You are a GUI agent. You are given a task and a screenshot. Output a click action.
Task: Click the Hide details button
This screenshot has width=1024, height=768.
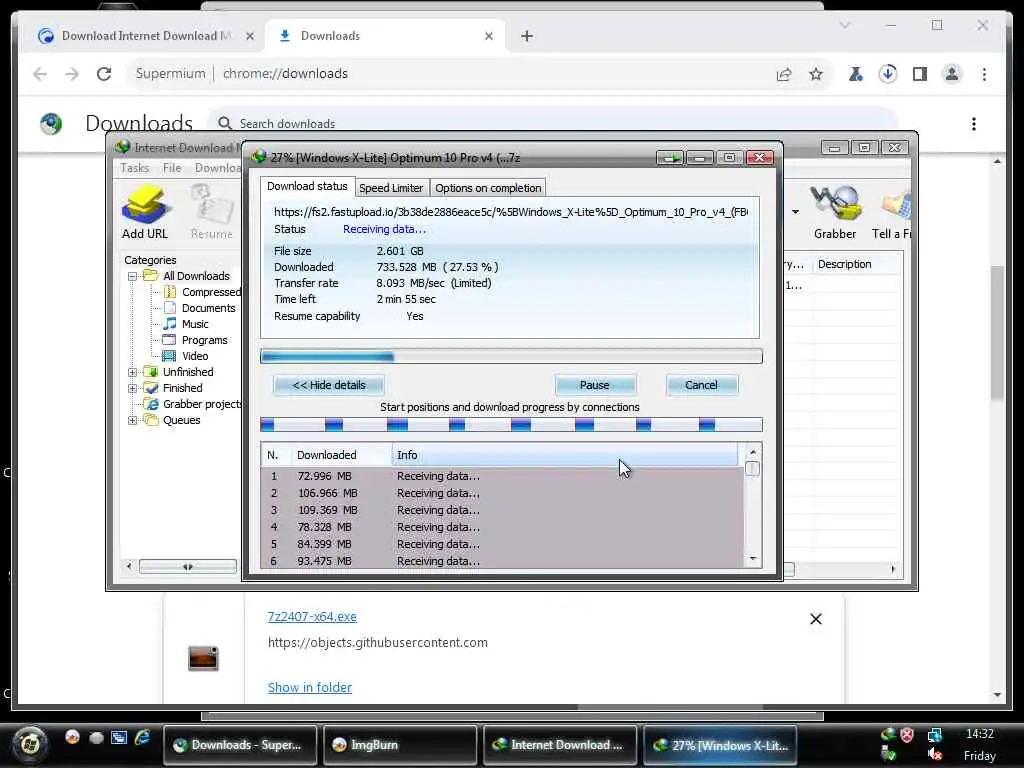pyautogui.click(x=328, y=385)
